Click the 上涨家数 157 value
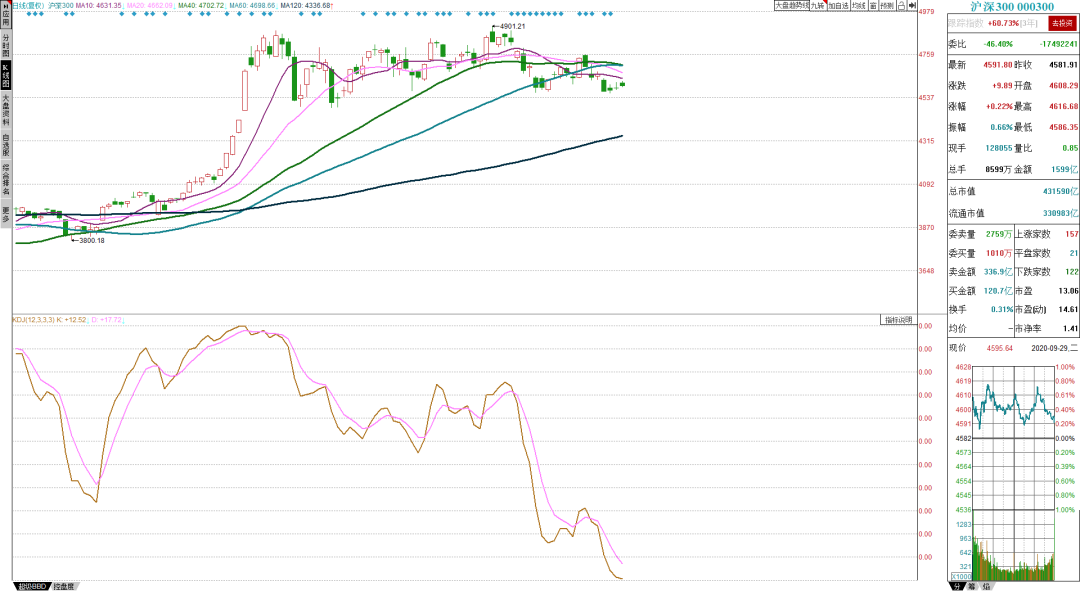The width and height of the screenshot is (1080, 591). click(x=1072, y=234)
